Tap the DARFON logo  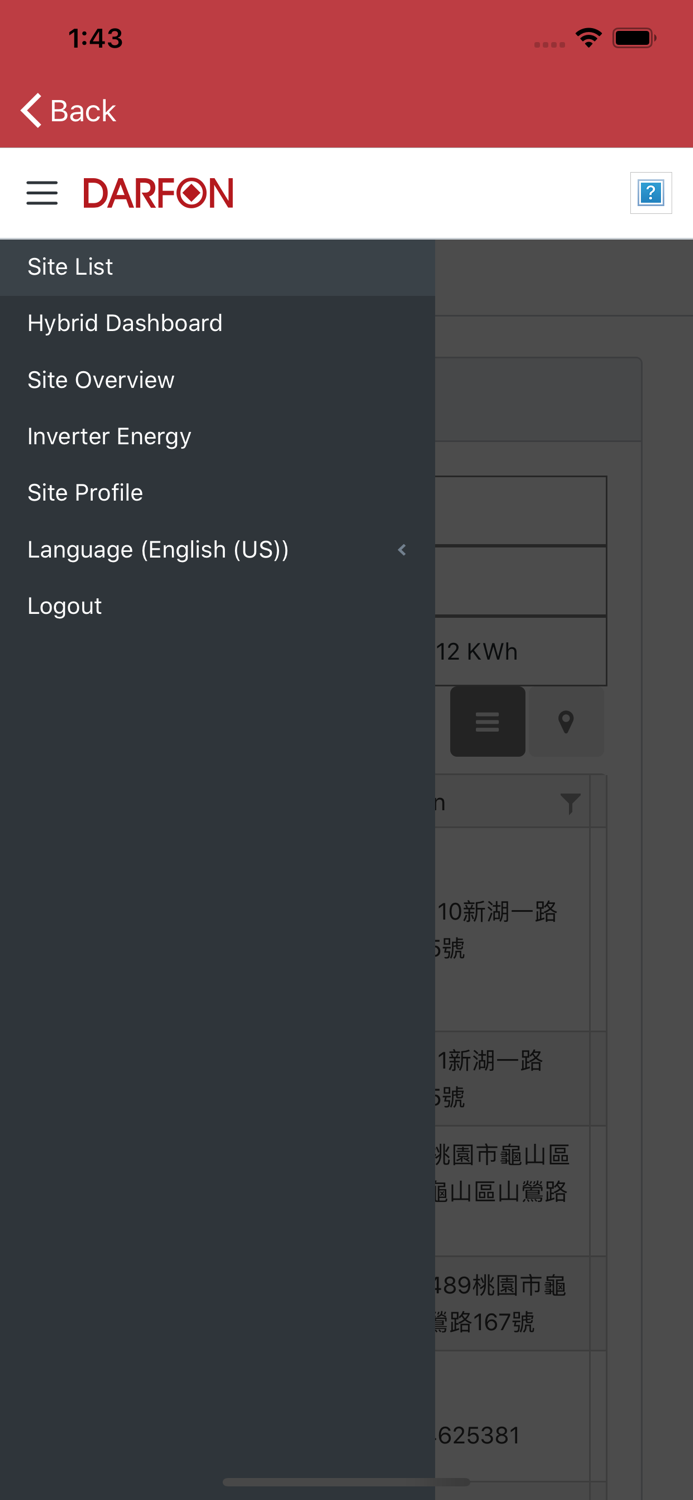pos(158,192)
